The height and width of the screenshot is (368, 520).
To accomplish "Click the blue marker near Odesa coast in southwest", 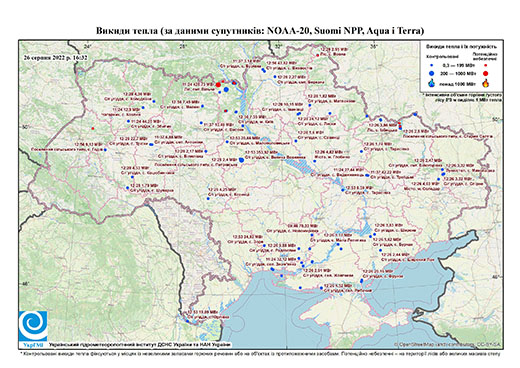I will [x=187, y=321].
